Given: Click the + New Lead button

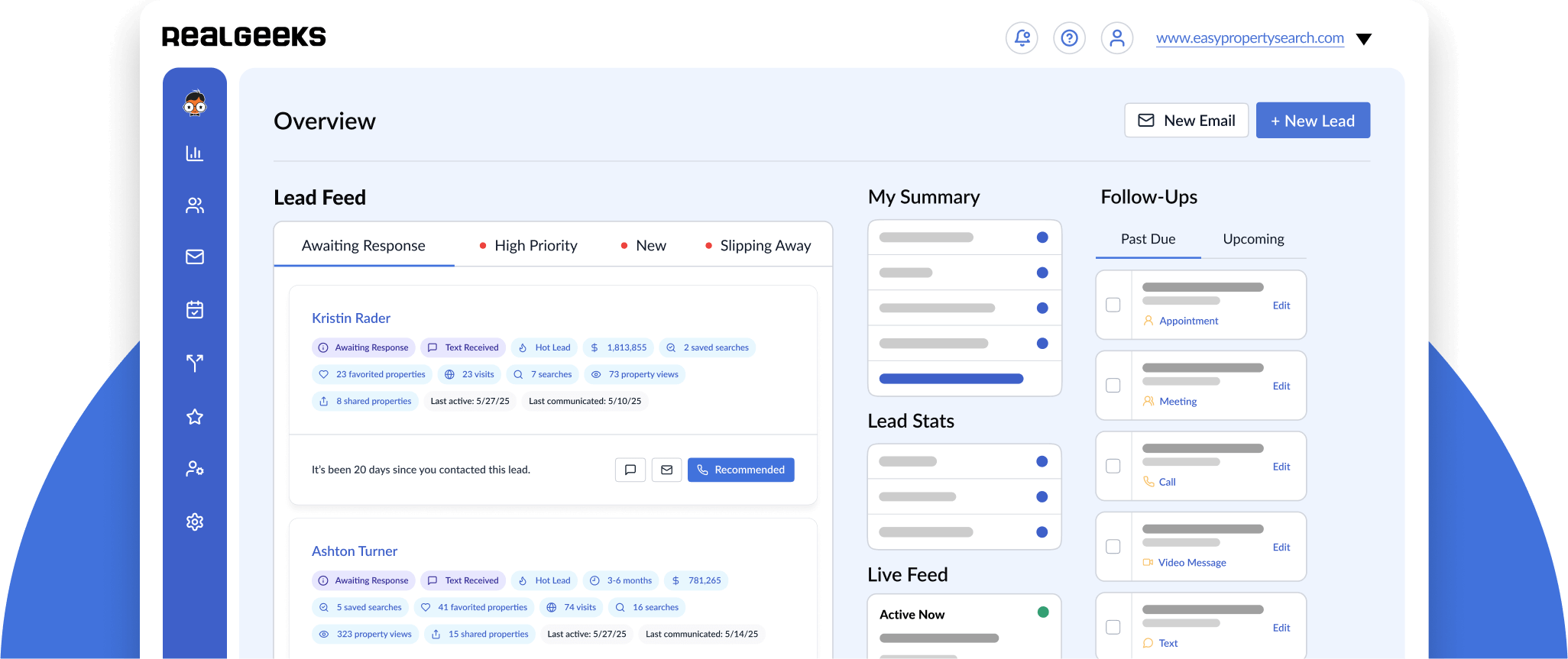Looking at the screenshot, I should click(1313, 121).
